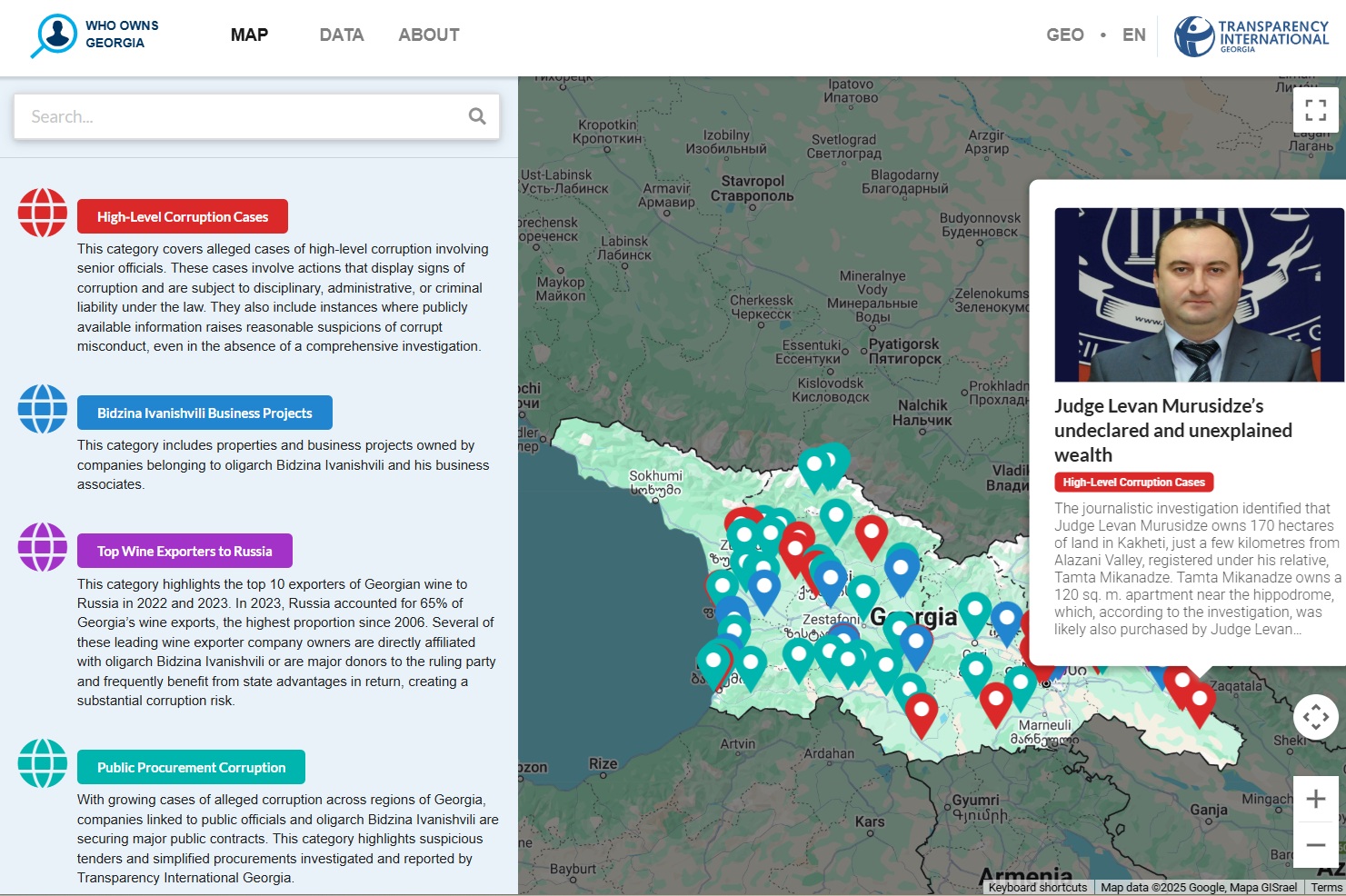The height and width of the screenshot is (896, 1346).
Task: Click the Kislovodsk label on the map
Action: coord(831,390)
